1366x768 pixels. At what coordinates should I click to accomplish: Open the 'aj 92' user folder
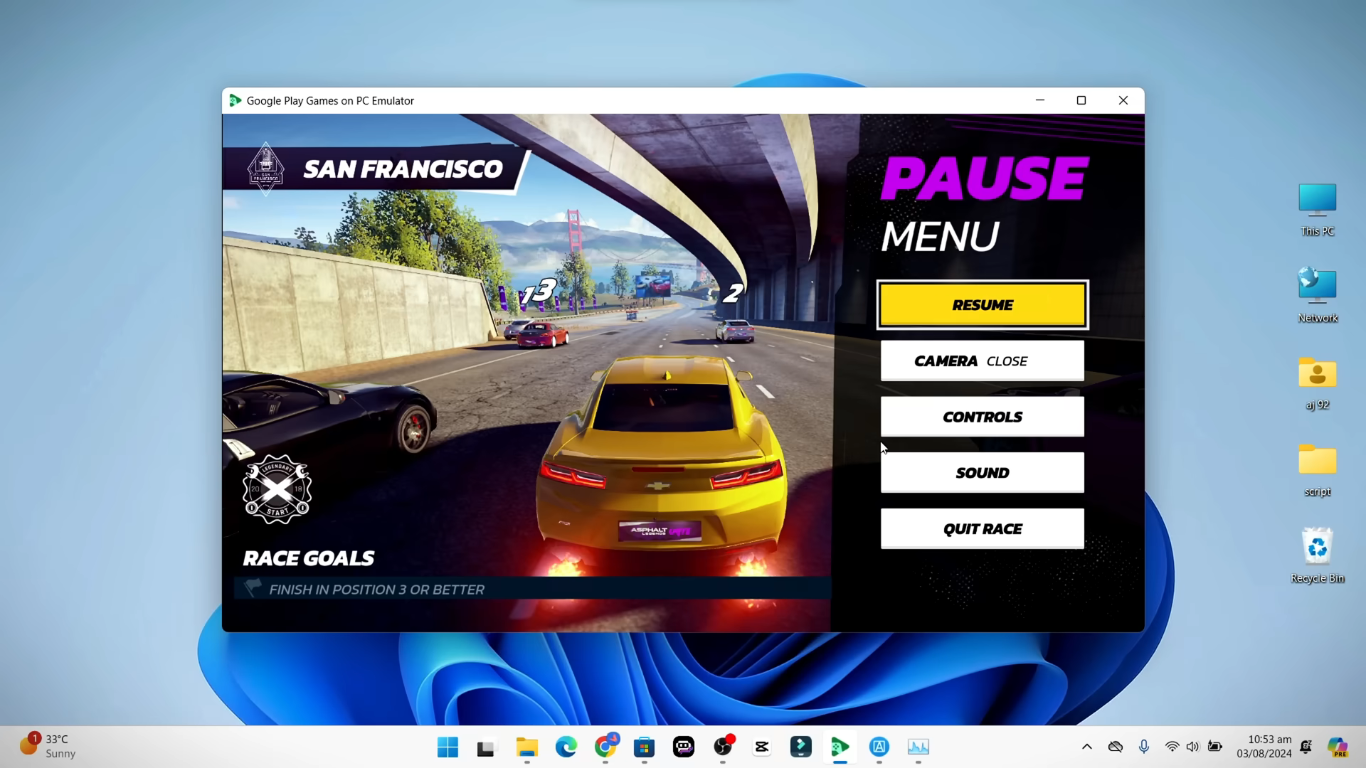[1317, 384]
